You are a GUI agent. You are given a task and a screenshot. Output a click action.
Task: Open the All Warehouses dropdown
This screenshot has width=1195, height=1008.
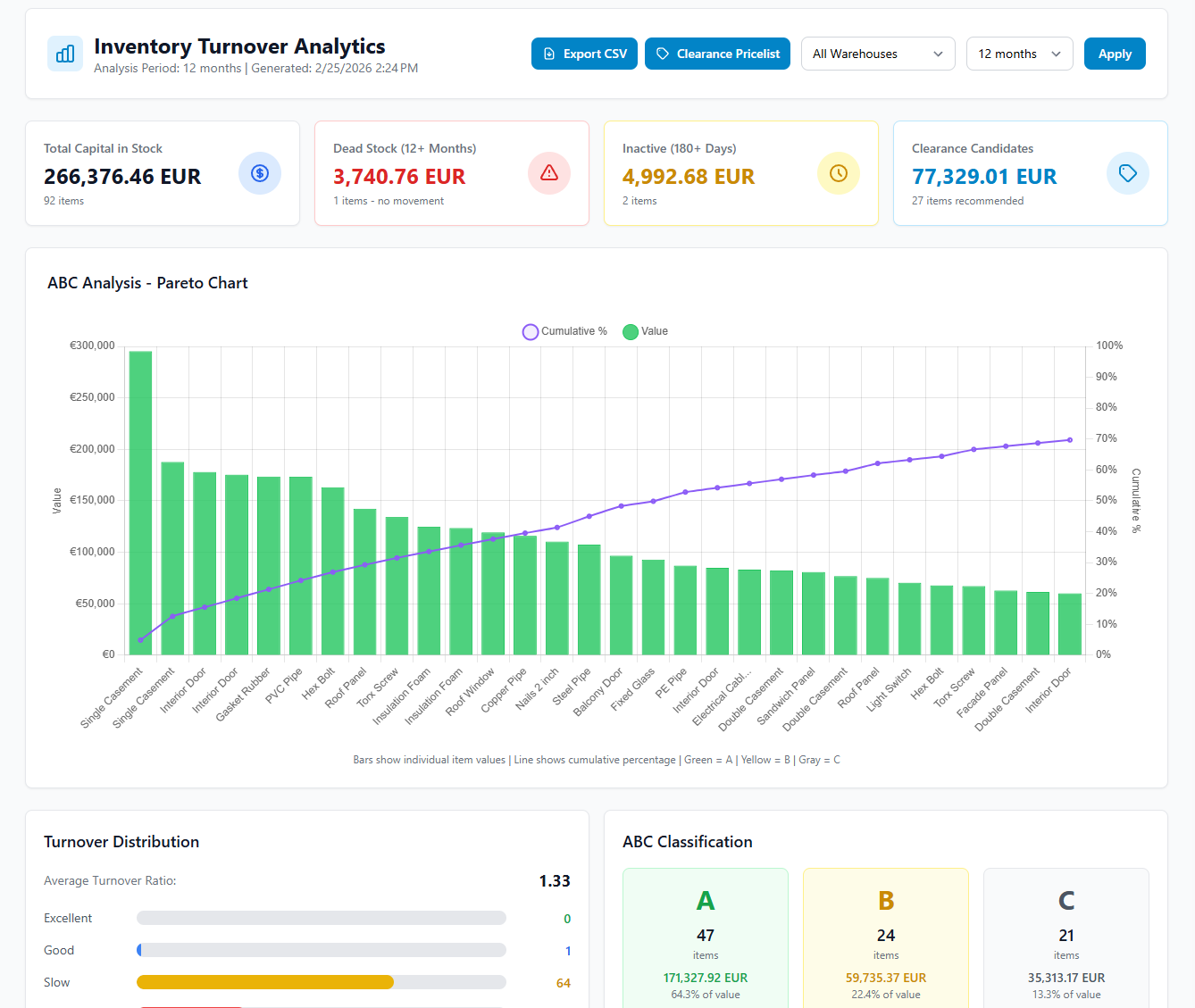tap(878, 54)
